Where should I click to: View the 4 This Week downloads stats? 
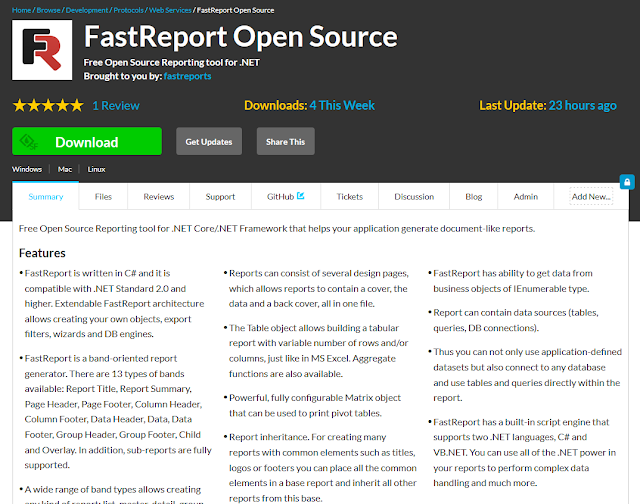(342, 105)
